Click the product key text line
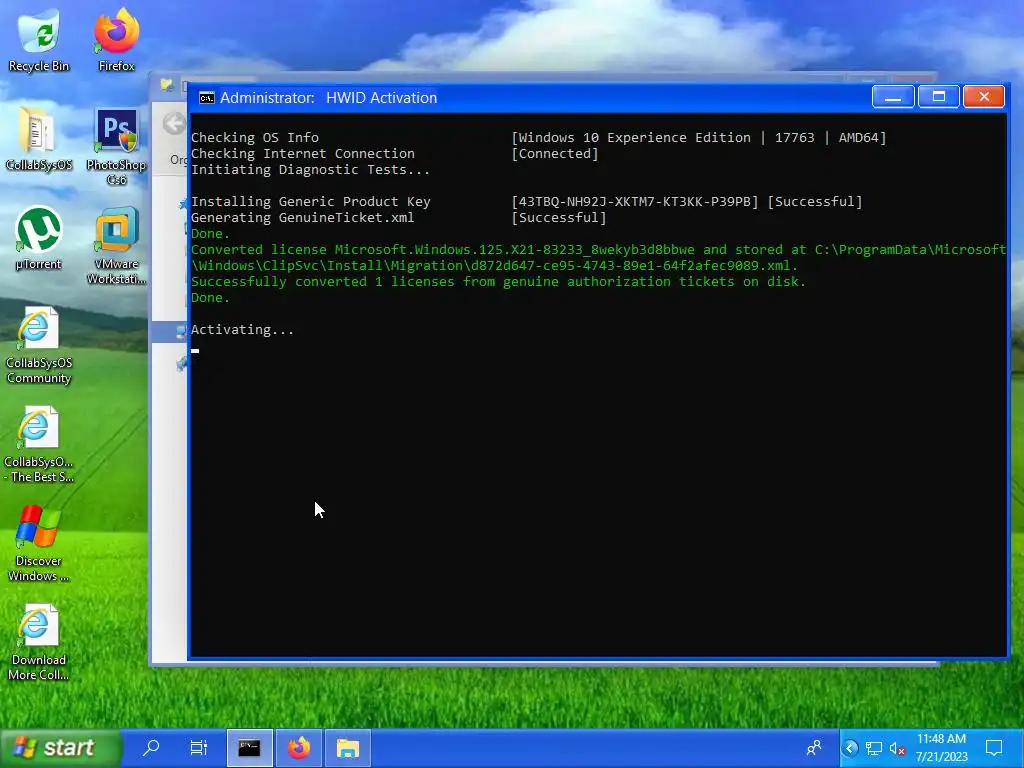The image size is (1024, 768). [x=526, y=202]
